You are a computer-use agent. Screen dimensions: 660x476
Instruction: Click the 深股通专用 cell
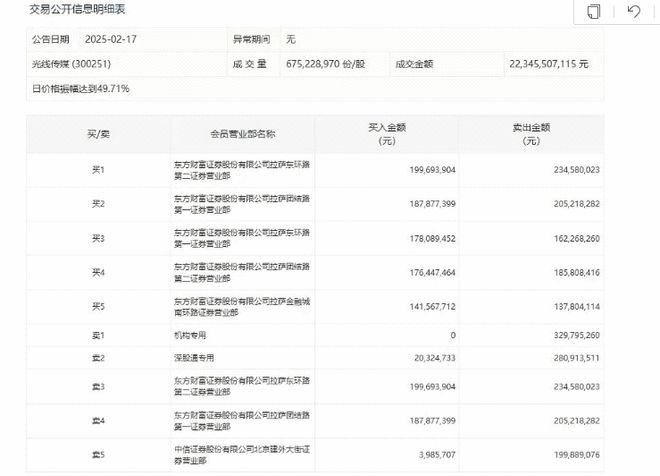(x=194, y=358)
